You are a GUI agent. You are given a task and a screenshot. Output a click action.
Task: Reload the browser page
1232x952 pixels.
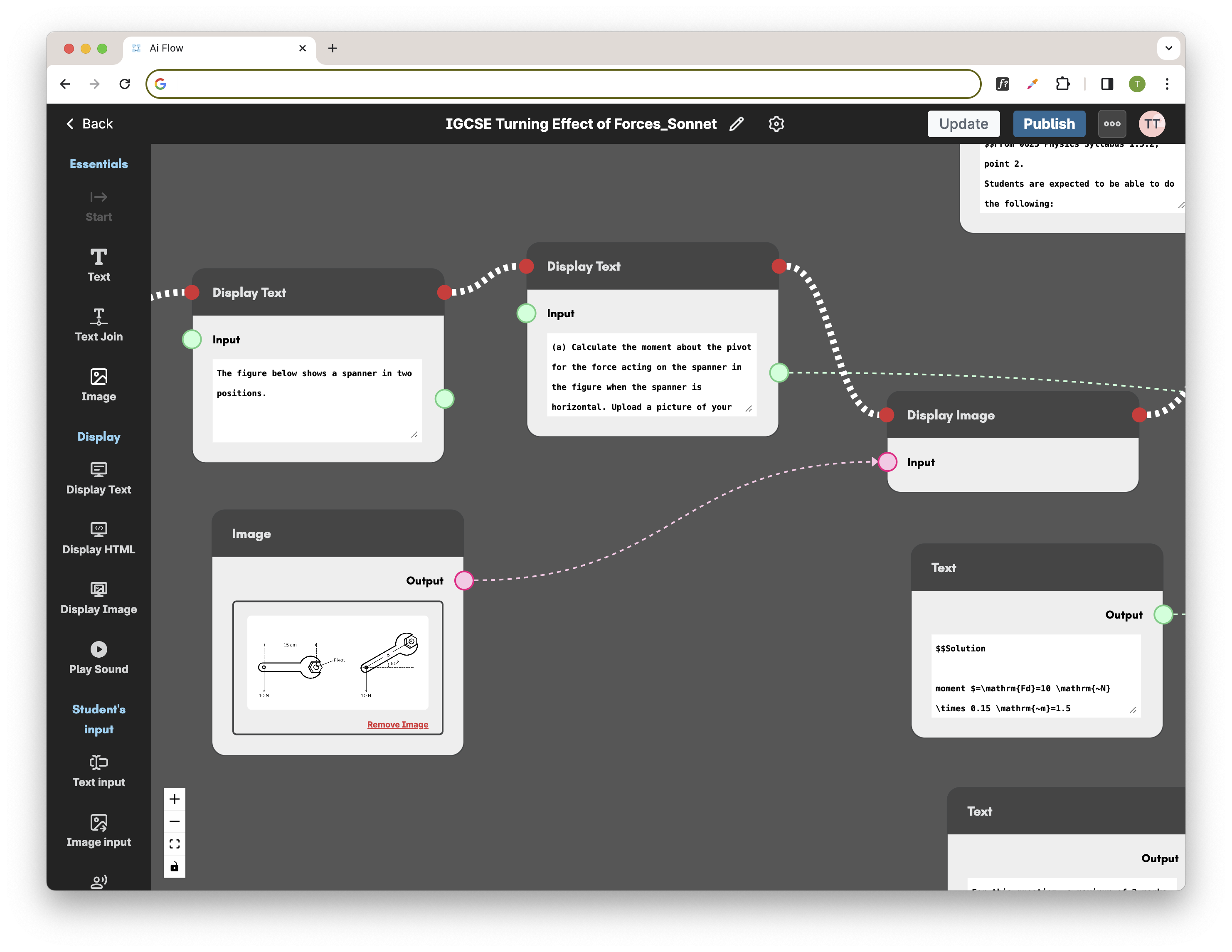tap(125, 84)
